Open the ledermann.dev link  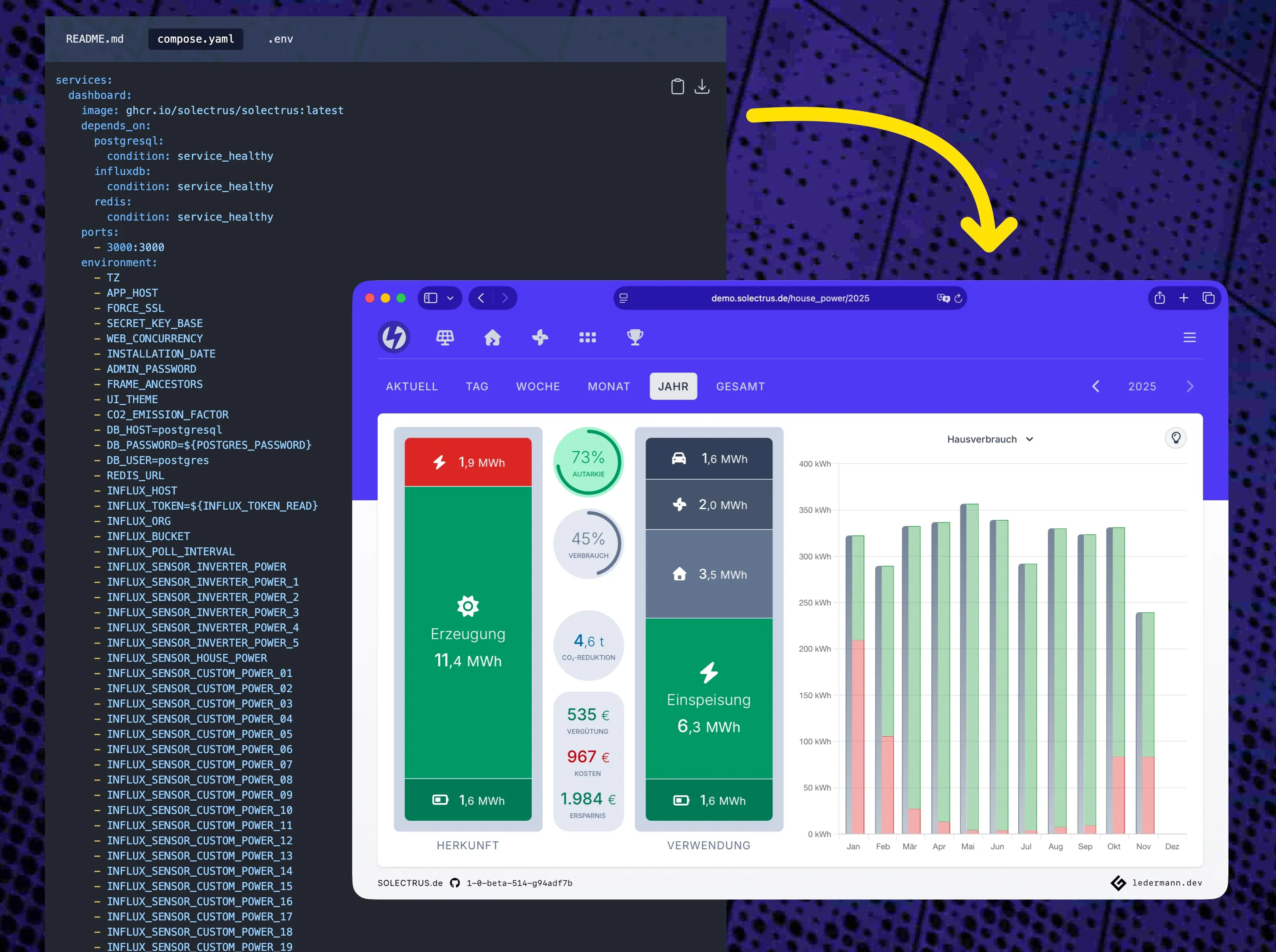pos(1166,883)
